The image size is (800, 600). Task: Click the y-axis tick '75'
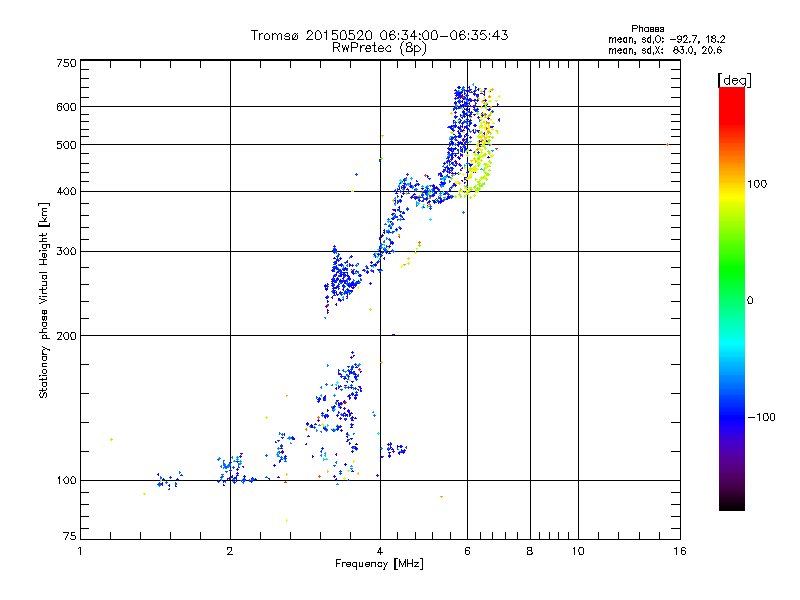(70, 536)
